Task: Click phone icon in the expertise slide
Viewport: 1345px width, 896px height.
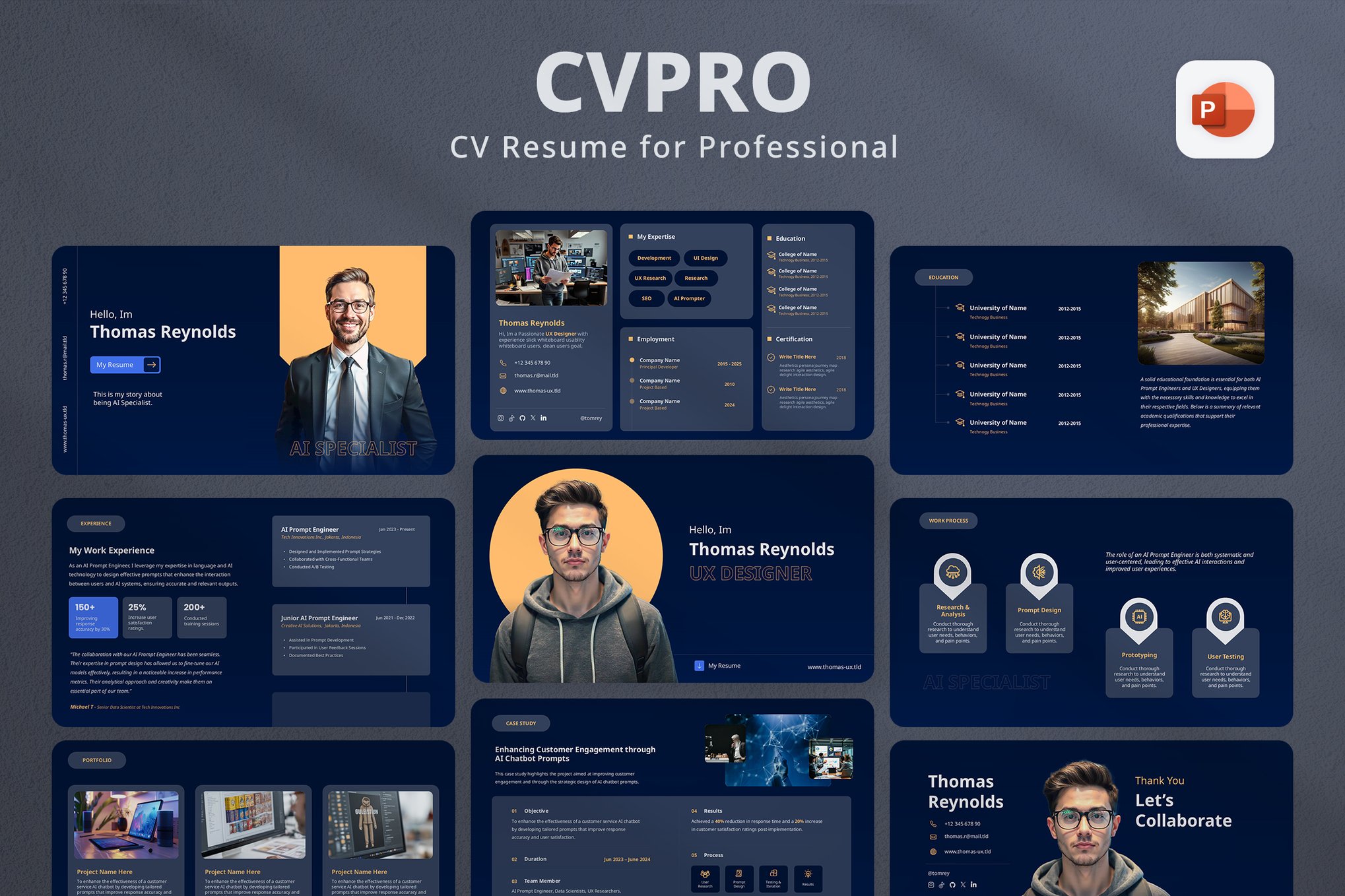Action: [x=503, y=363]
